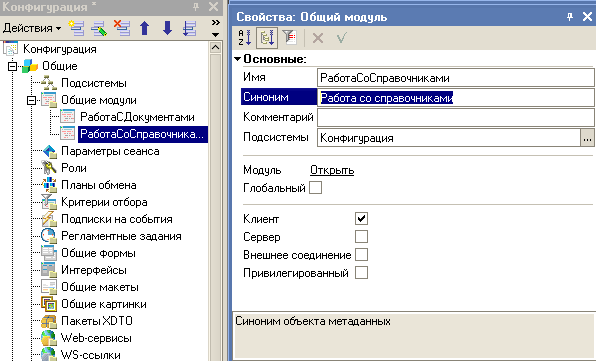Click the Открыть module link
The height and width of the screenshot is (361, 596).
coord(332,170)
